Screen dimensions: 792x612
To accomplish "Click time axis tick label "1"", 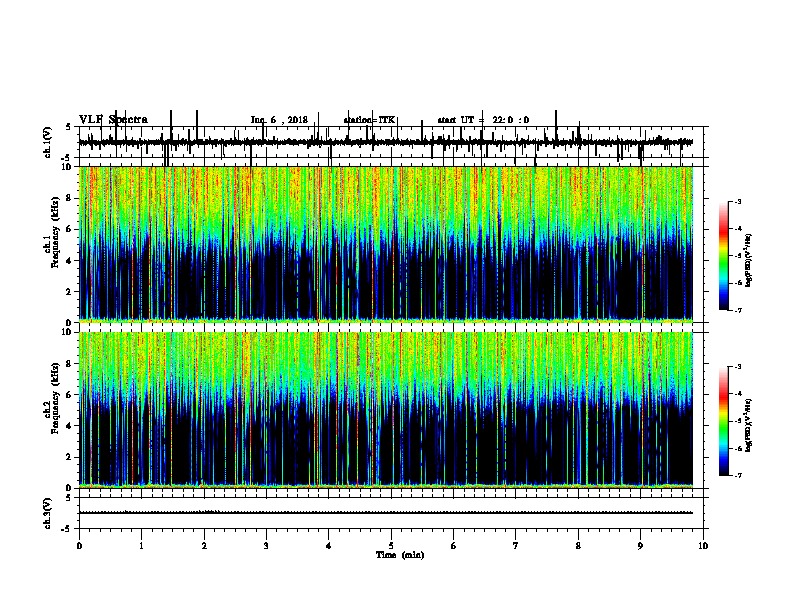I will coord(141,546).
